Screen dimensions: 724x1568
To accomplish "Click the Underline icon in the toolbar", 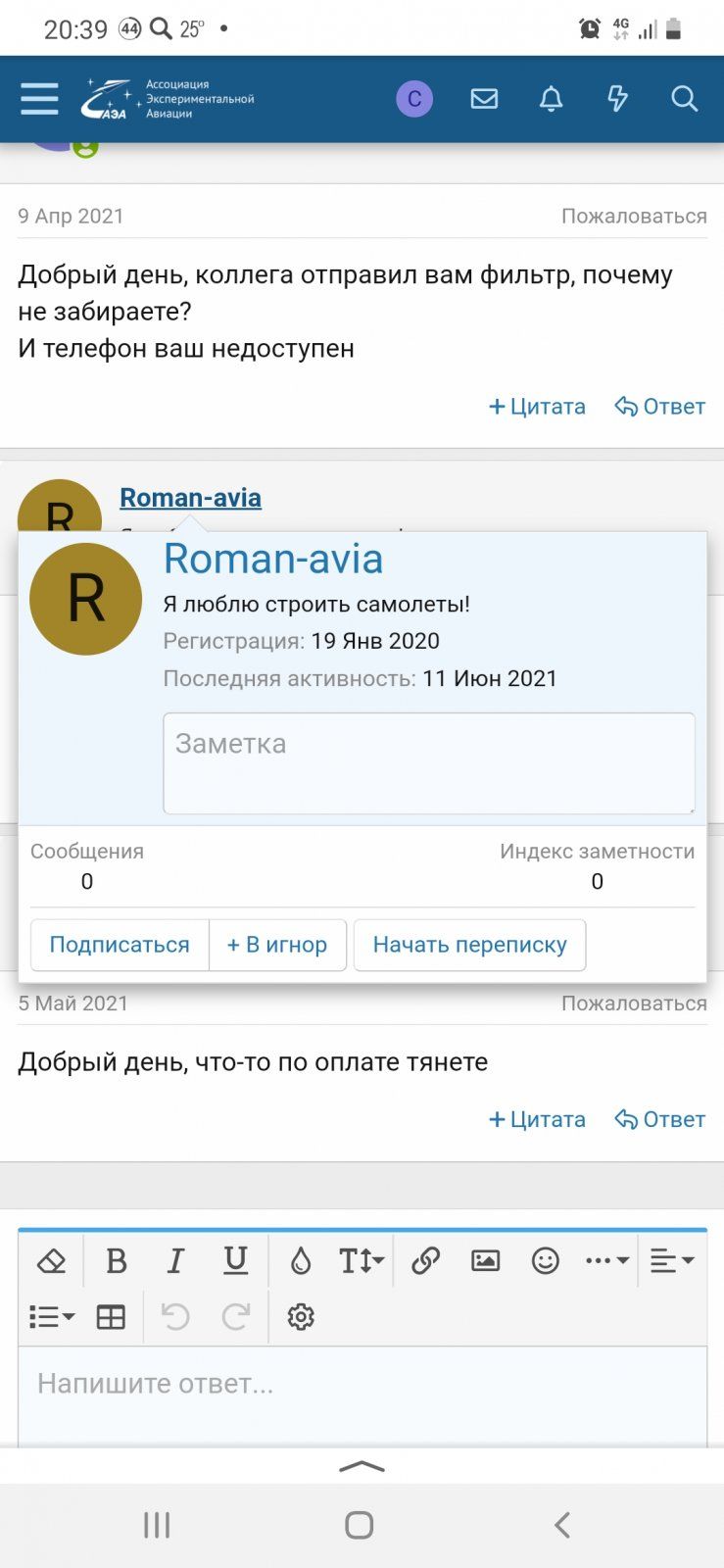I will (x=234, y=1261).
